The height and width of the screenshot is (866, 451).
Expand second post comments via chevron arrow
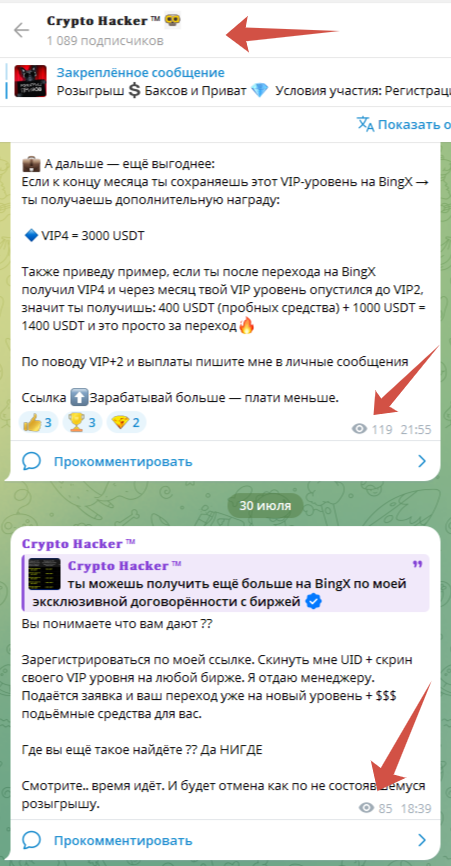pyautogui.click(x=422, y=841)
